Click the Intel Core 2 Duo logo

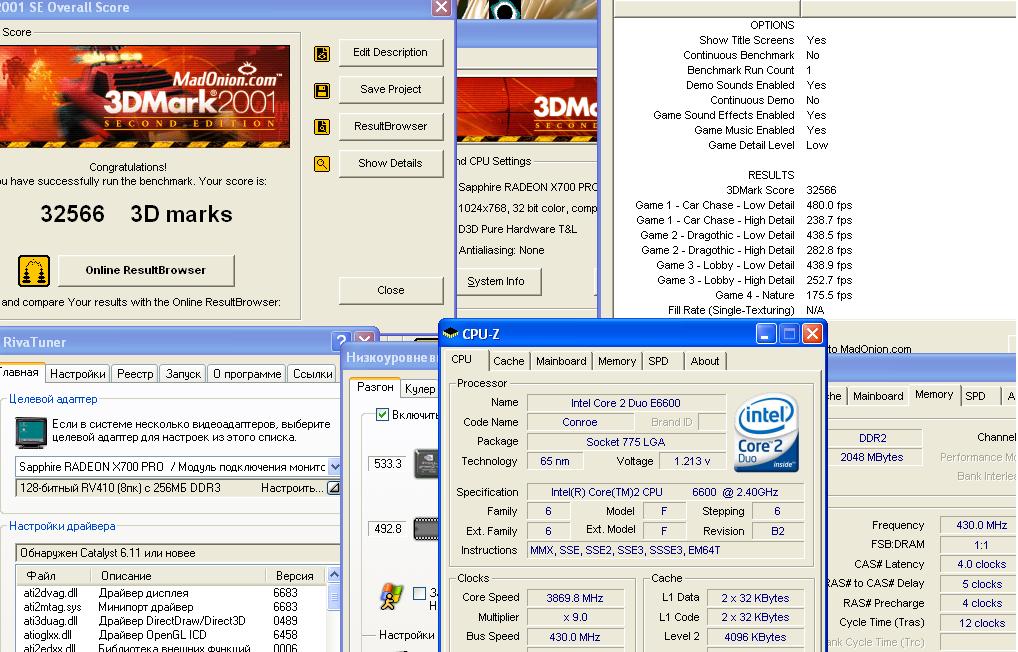pyautogui.click(x=766, y=433)
